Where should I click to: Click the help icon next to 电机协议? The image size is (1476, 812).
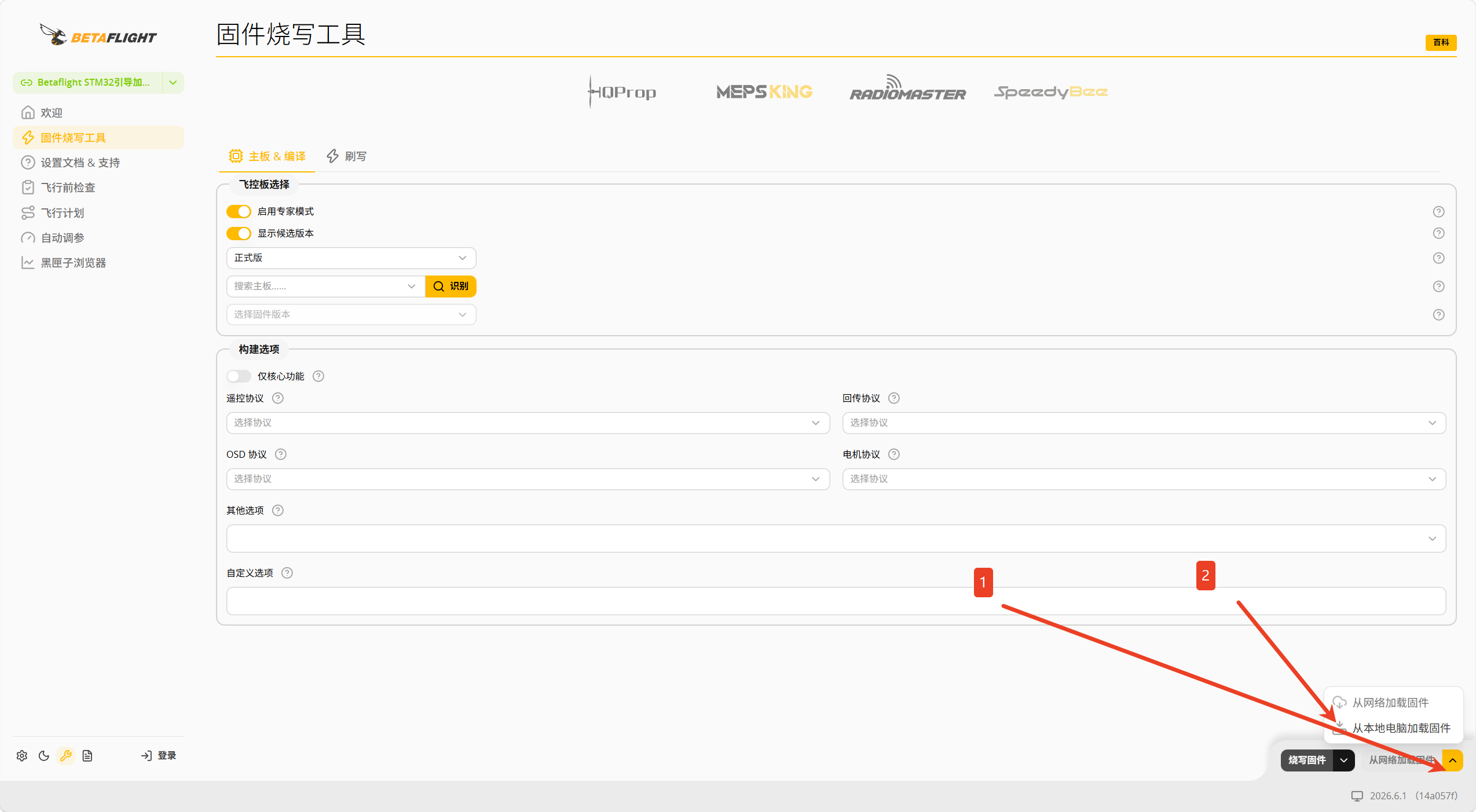click(894, 454)
